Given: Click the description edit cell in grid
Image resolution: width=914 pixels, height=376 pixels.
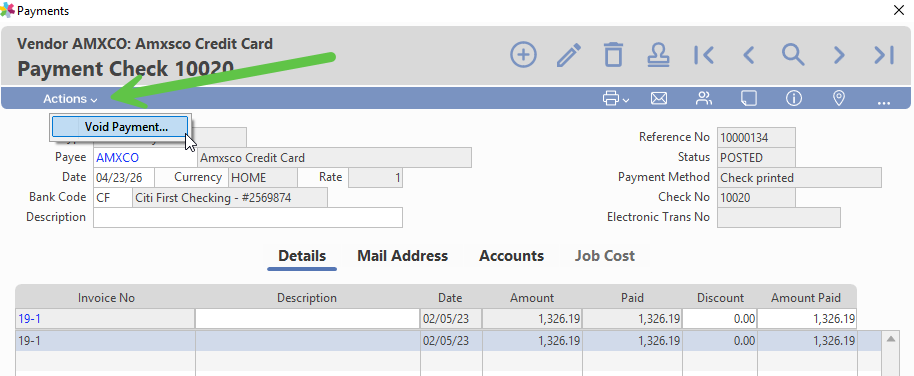Looking at the screenshot, I should [x=307, y=319].
